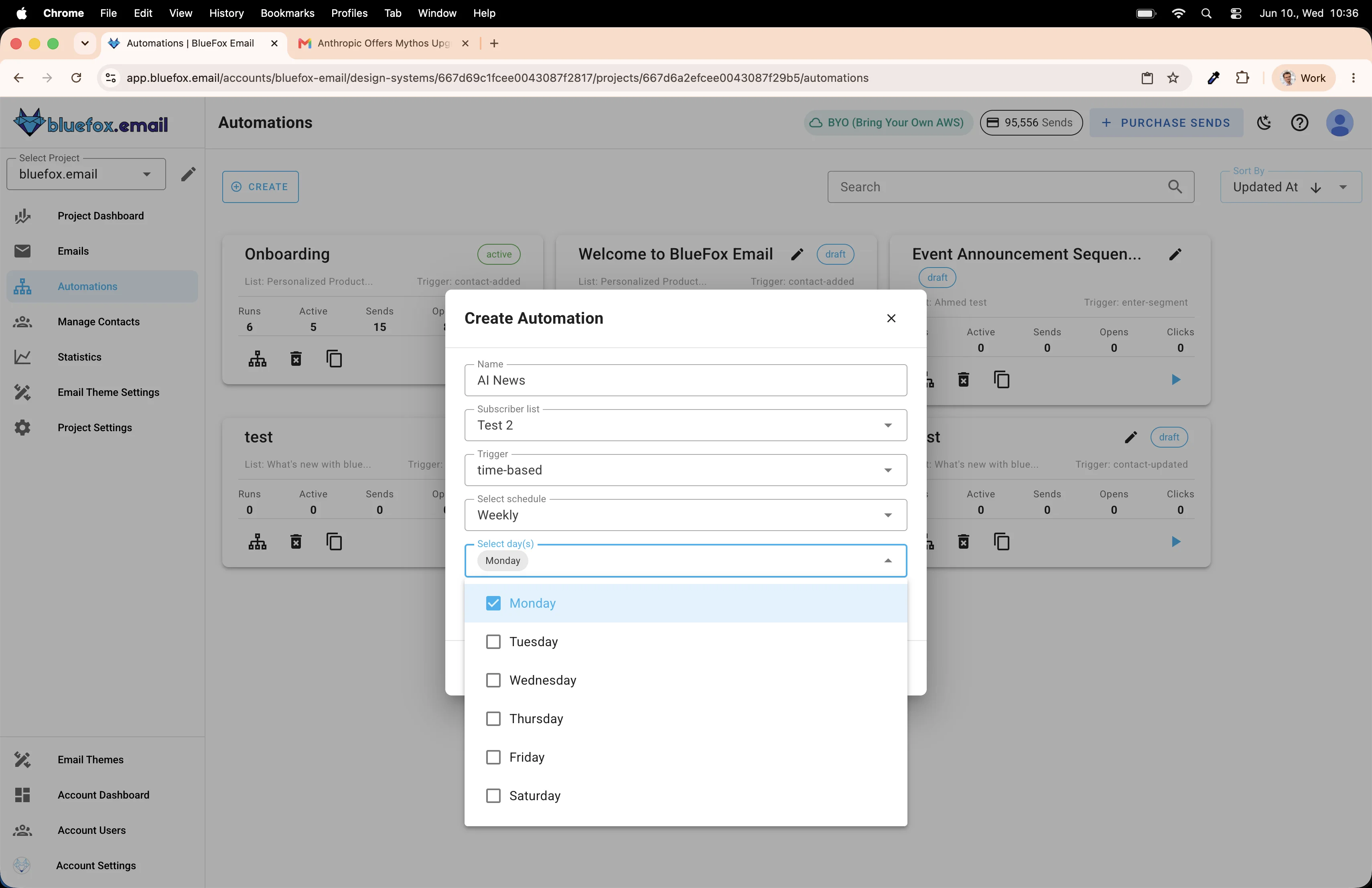This screenshot has width=1372, height=888.
Task: Click PURCHASE SENDS button
Action: 1166,123
